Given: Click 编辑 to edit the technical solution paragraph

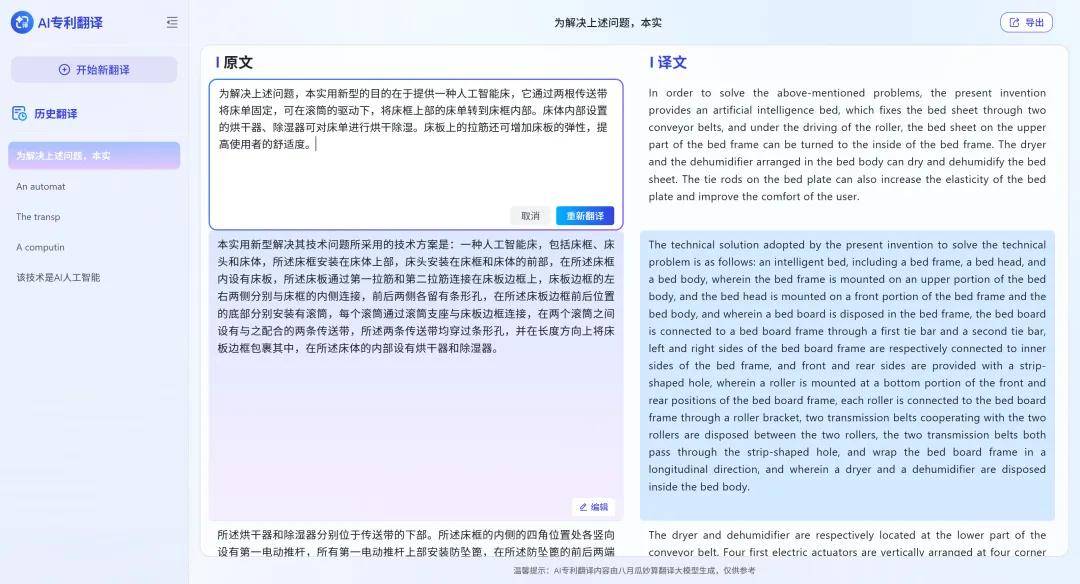Looking at the screenshot, I should [x=593, y=507].
